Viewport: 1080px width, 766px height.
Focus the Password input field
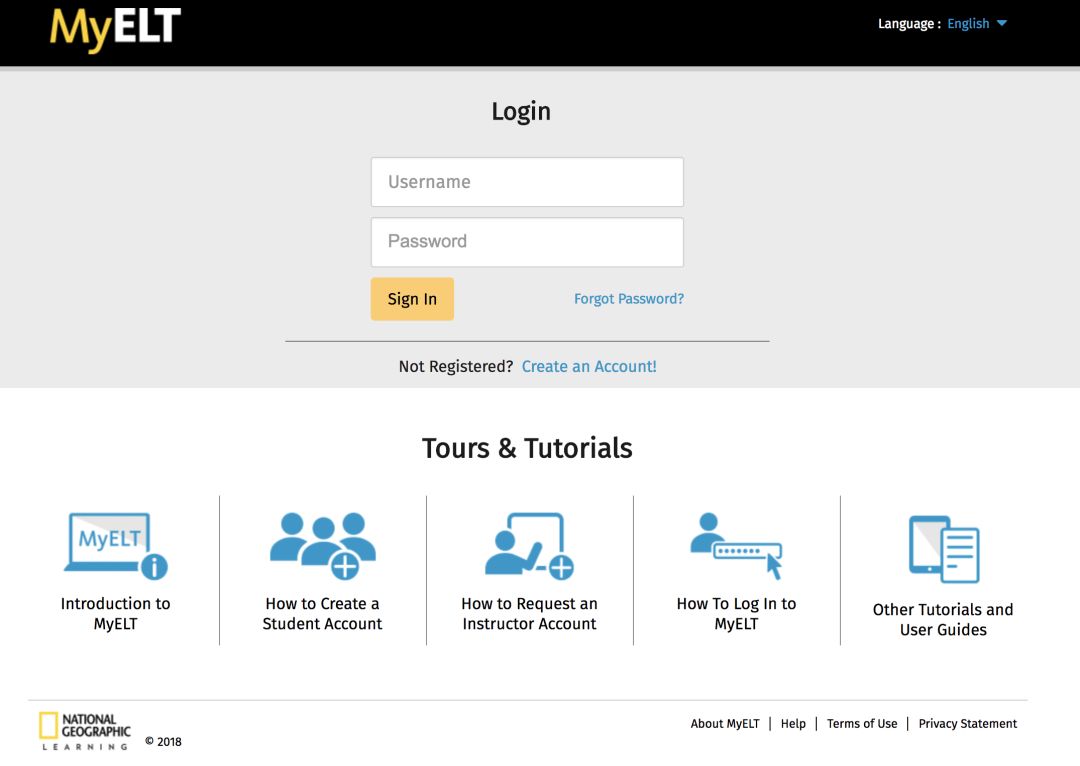[x=527, y=242]
